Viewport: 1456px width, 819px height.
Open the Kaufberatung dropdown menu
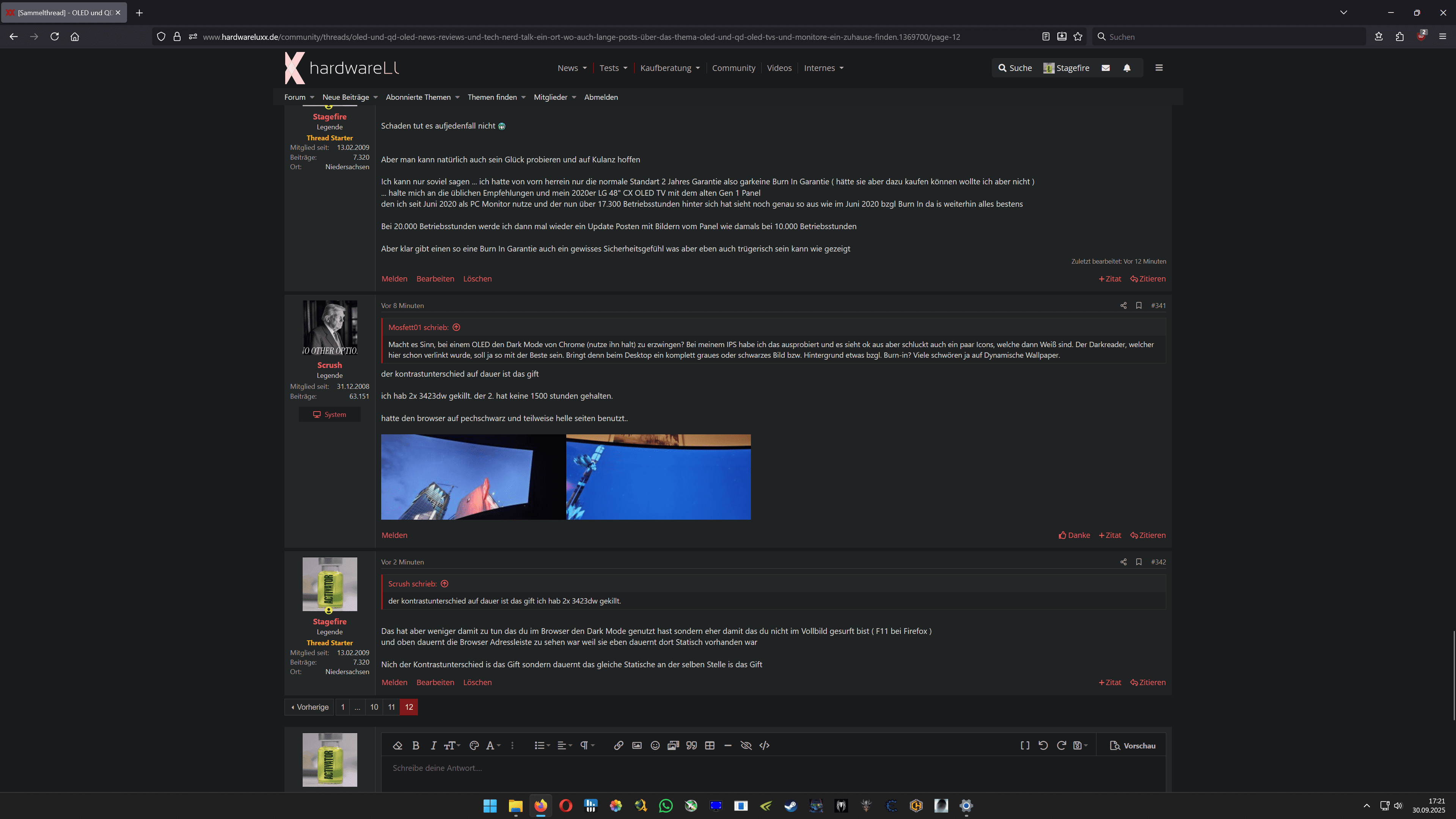point(670,68)
